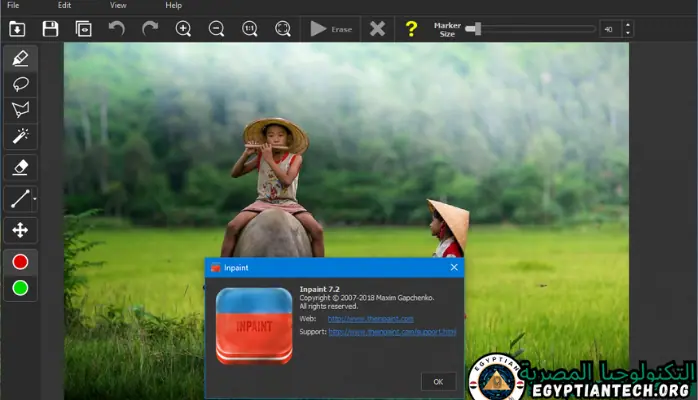Click the Marker Size value field

(608, 29)
